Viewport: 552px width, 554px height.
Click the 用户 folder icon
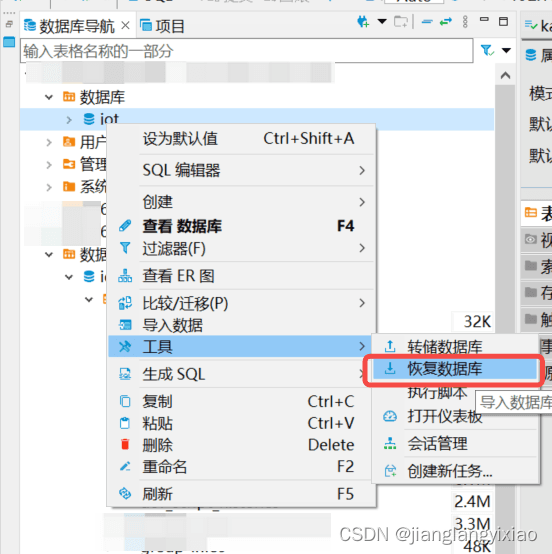pos(69,142)
